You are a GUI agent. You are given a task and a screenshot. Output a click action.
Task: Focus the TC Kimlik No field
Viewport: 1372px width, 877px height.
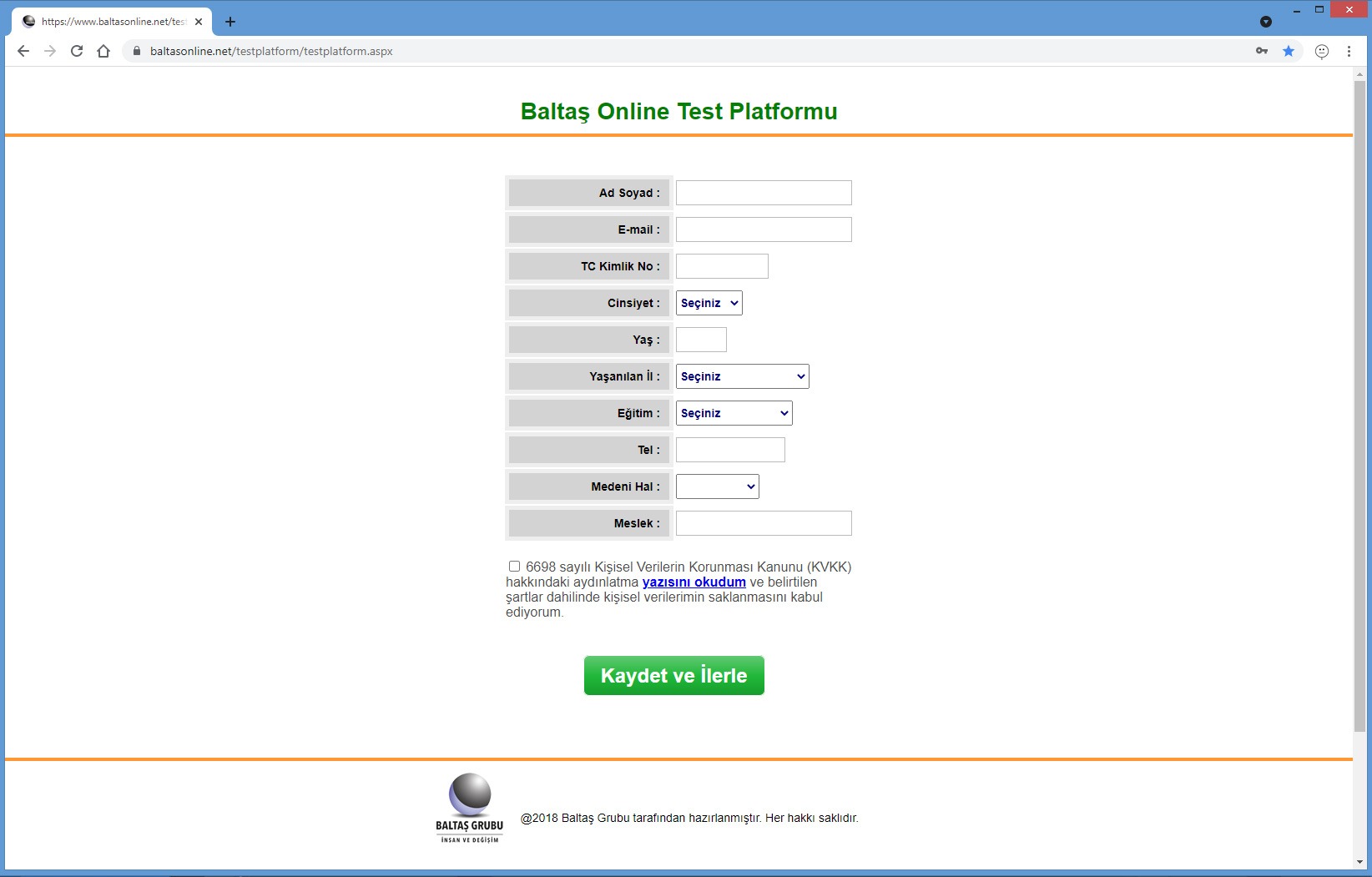pos(721,266)
